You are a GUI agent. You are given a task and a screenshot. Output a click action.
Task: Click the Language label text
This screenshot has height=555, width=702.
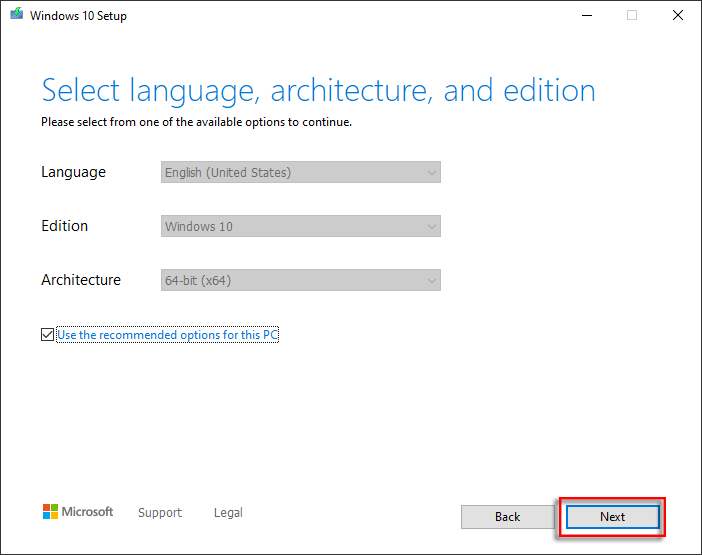pos(73,172)
